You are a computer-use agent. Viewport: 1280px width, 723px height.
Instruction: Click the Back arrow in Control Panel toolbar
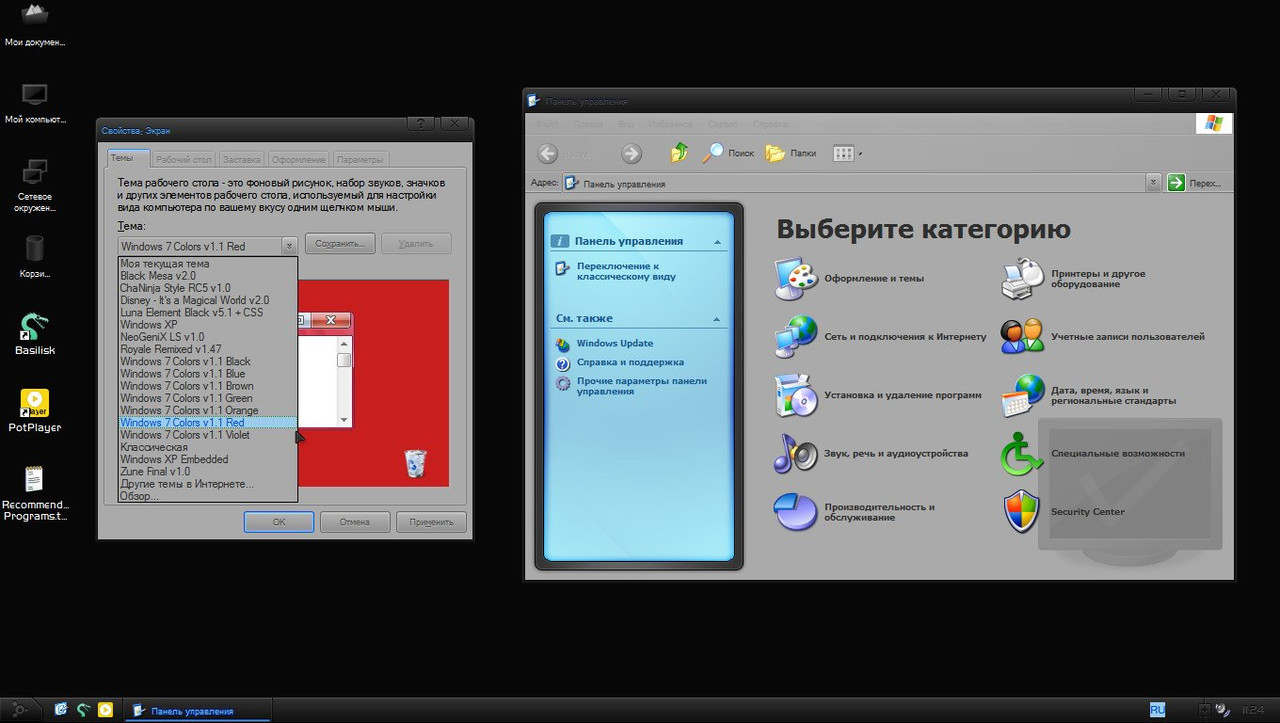[x=548, y=153]
